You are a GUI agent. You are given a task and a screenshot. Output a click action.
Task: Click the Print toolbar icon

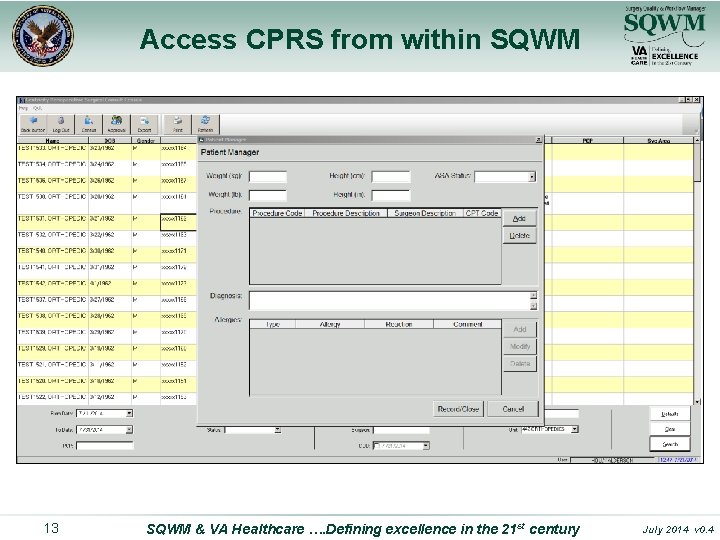point(178,124)
